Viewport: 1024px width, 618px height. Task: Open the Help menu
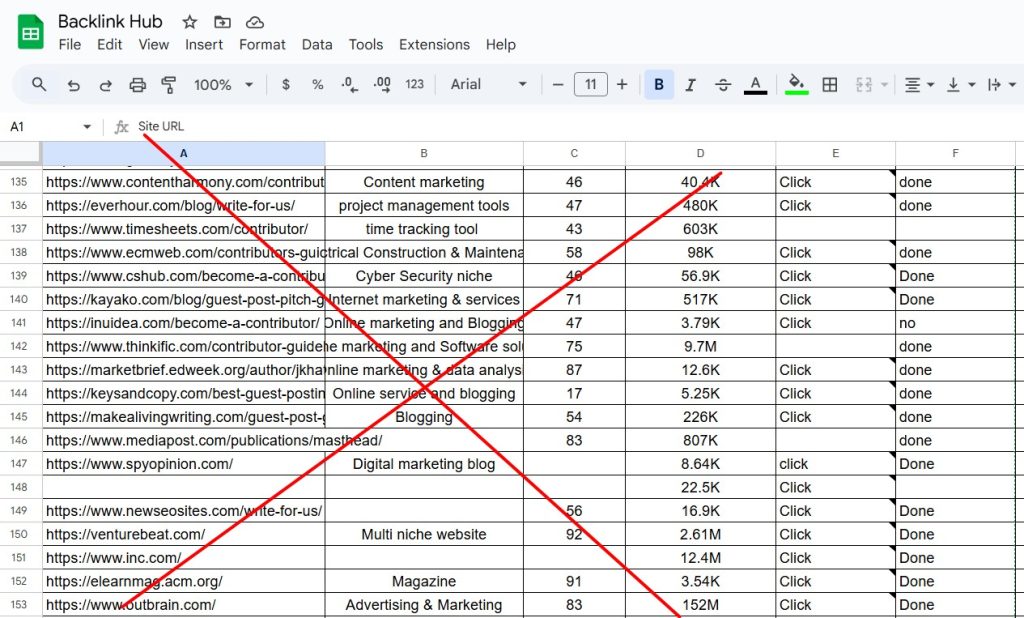pyautogui.click(x=501, y=44)
